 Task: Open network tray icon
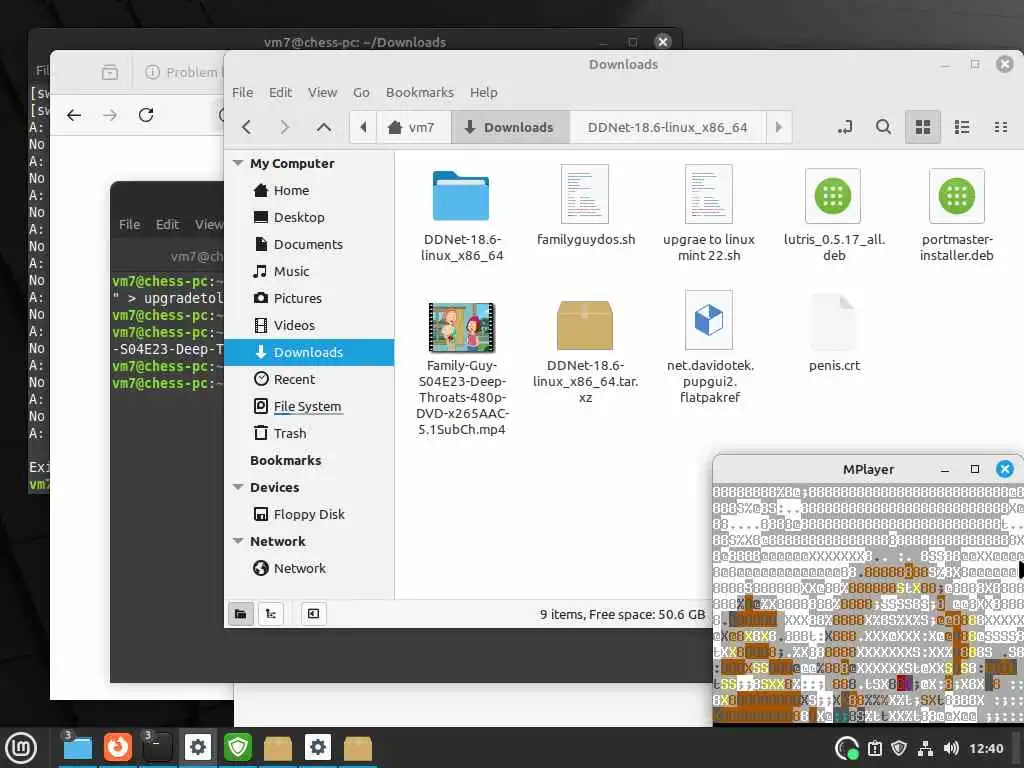925,748
